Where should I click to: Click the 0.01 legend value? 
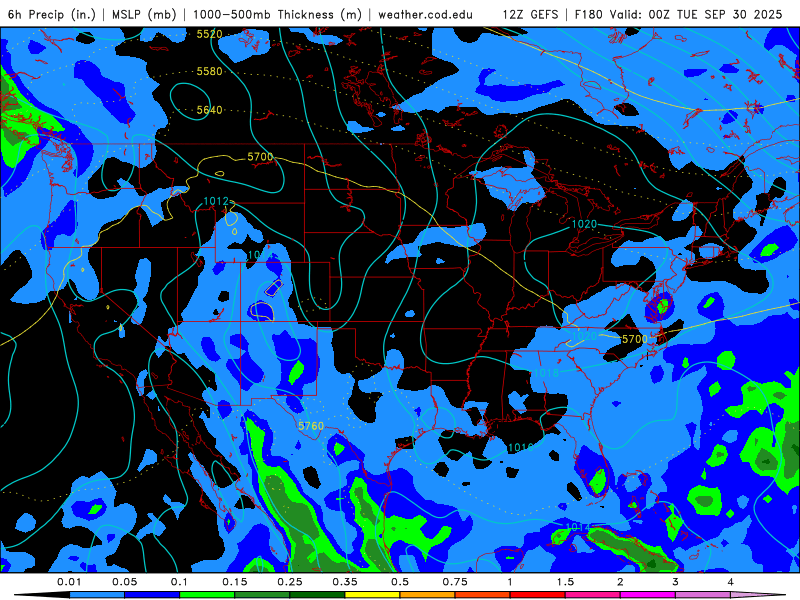(69, 582)
